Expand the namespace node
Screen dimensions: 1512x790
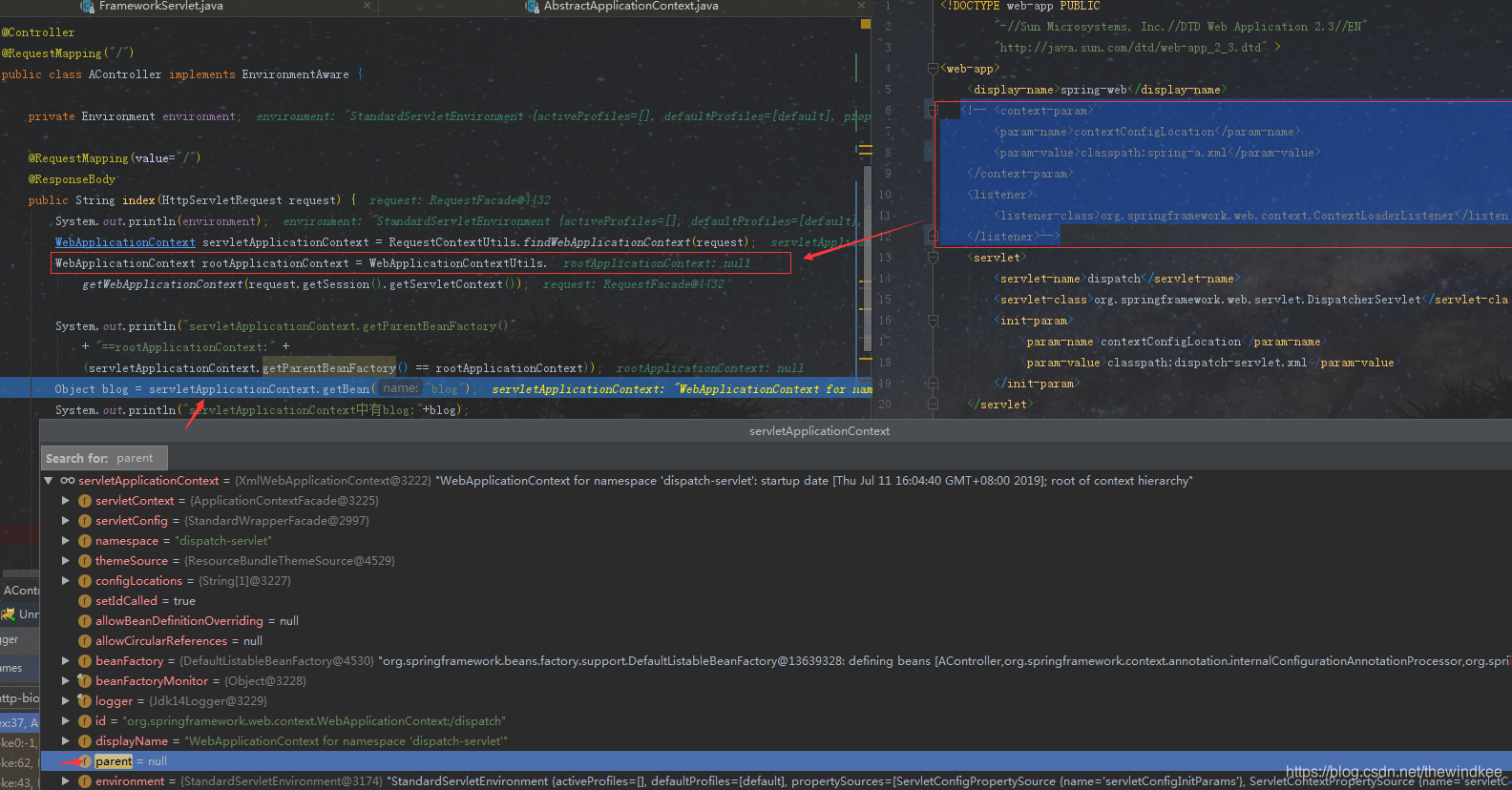click(x=66, y=541)
